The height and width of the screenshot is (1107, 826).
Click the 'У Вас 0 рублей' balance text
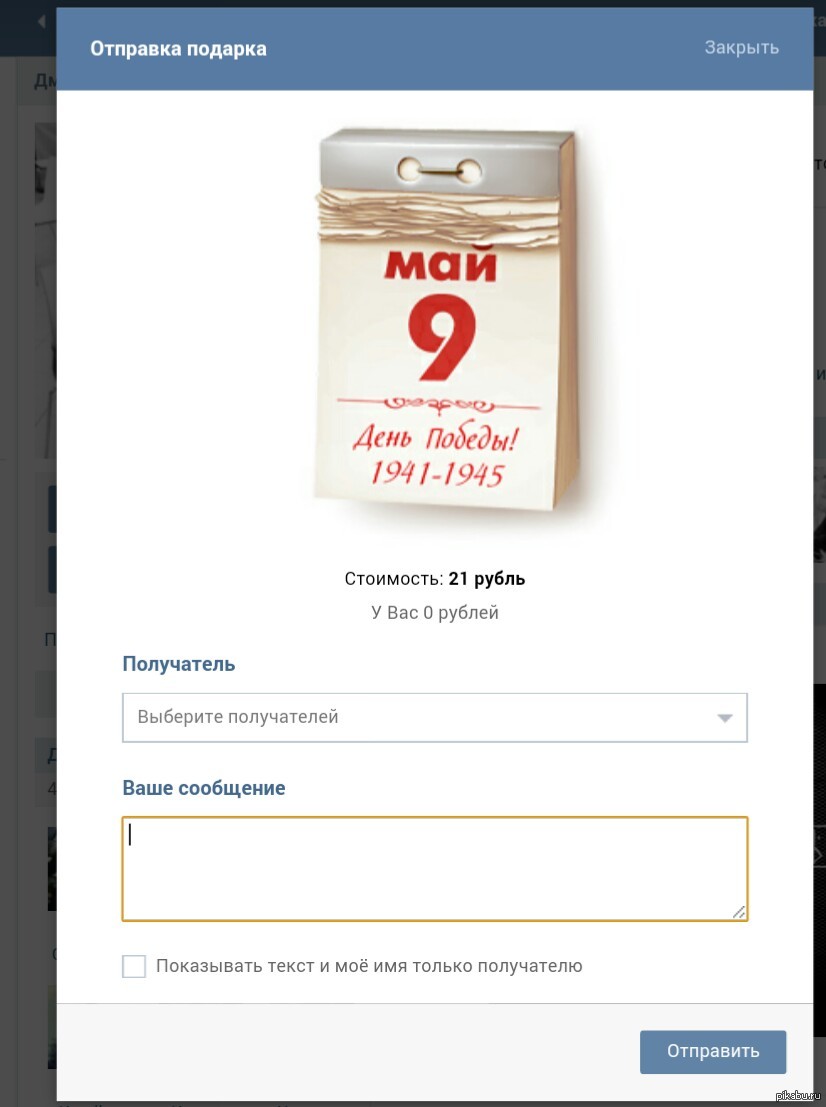[x=435, y=612]
